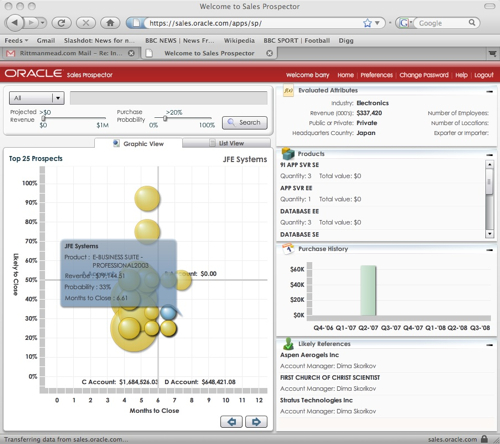Click the Products list scrollbar thumb
Image resolution: width=500 pixels, height=444 pixels.
489,181
